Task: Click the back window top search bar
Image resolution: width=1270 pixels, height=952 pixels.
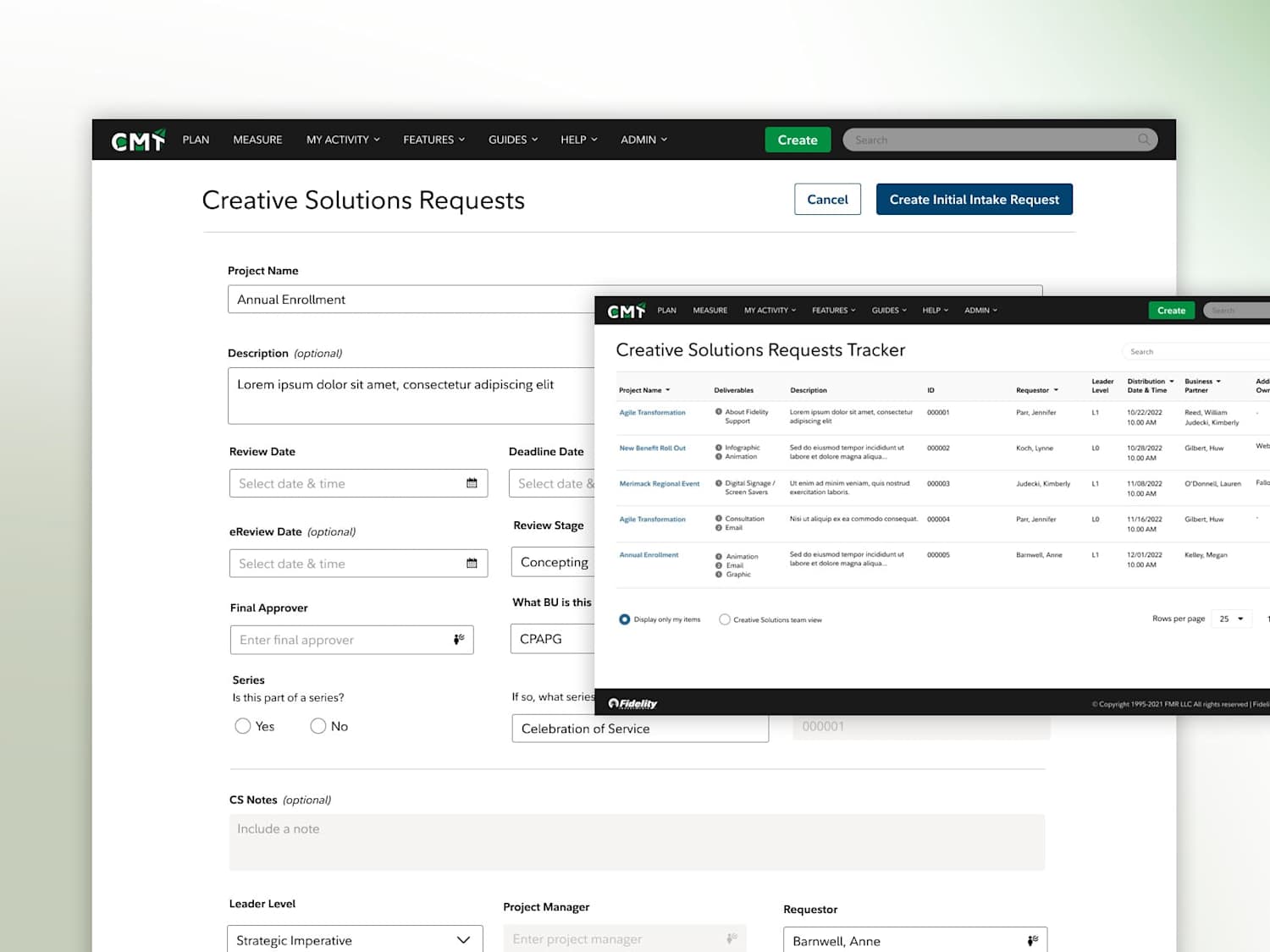Action: pyautogui.click(x=1000, y=140)
